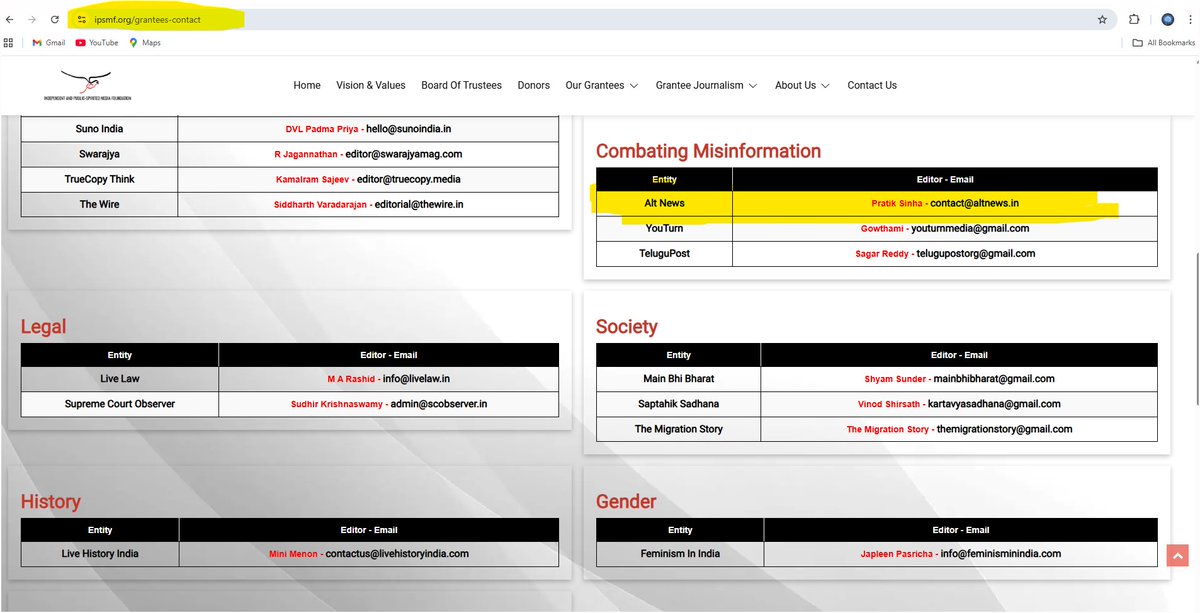Expand the Our Grantees dropdown
The height and width of the screenshot is (613, 1200).
[x=602, y=85]
